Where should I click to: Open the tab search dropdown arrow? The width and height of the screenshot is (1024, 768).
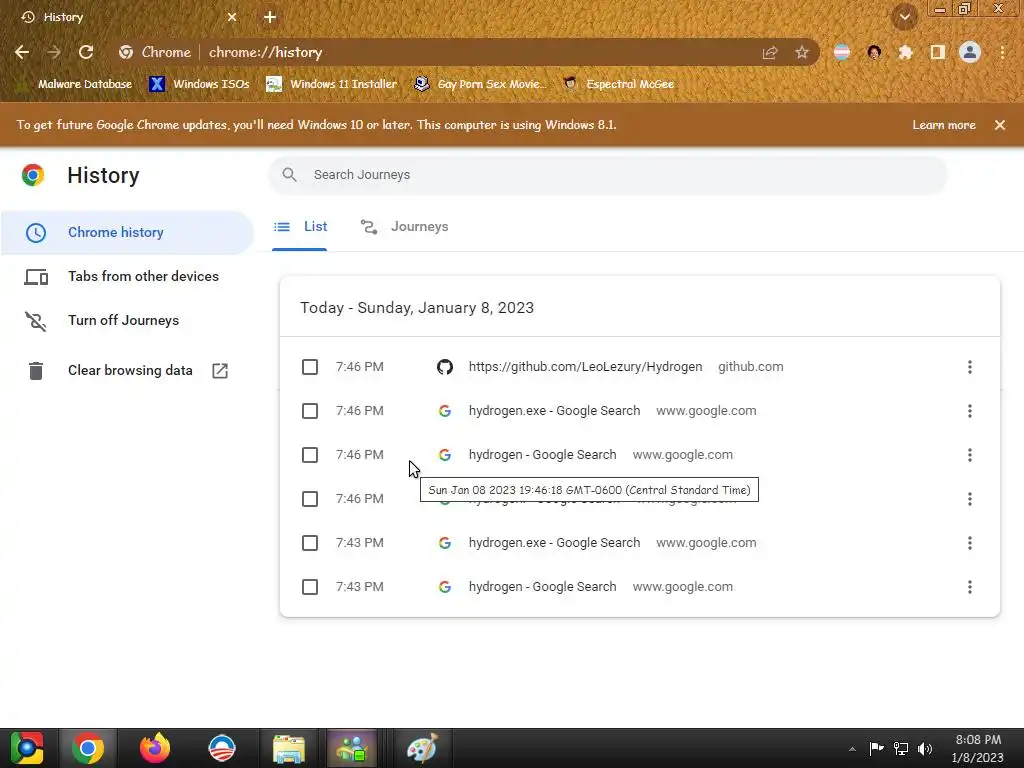905,17
